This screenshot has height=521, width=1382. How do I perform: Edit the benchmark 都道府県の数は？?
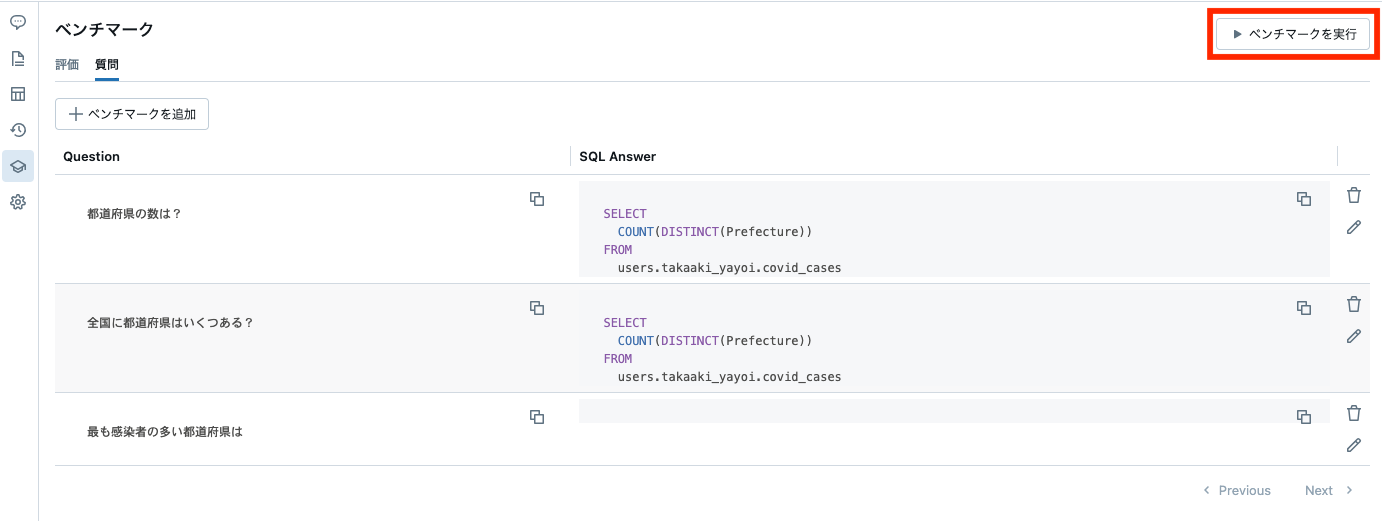[x=1354, y=227]
